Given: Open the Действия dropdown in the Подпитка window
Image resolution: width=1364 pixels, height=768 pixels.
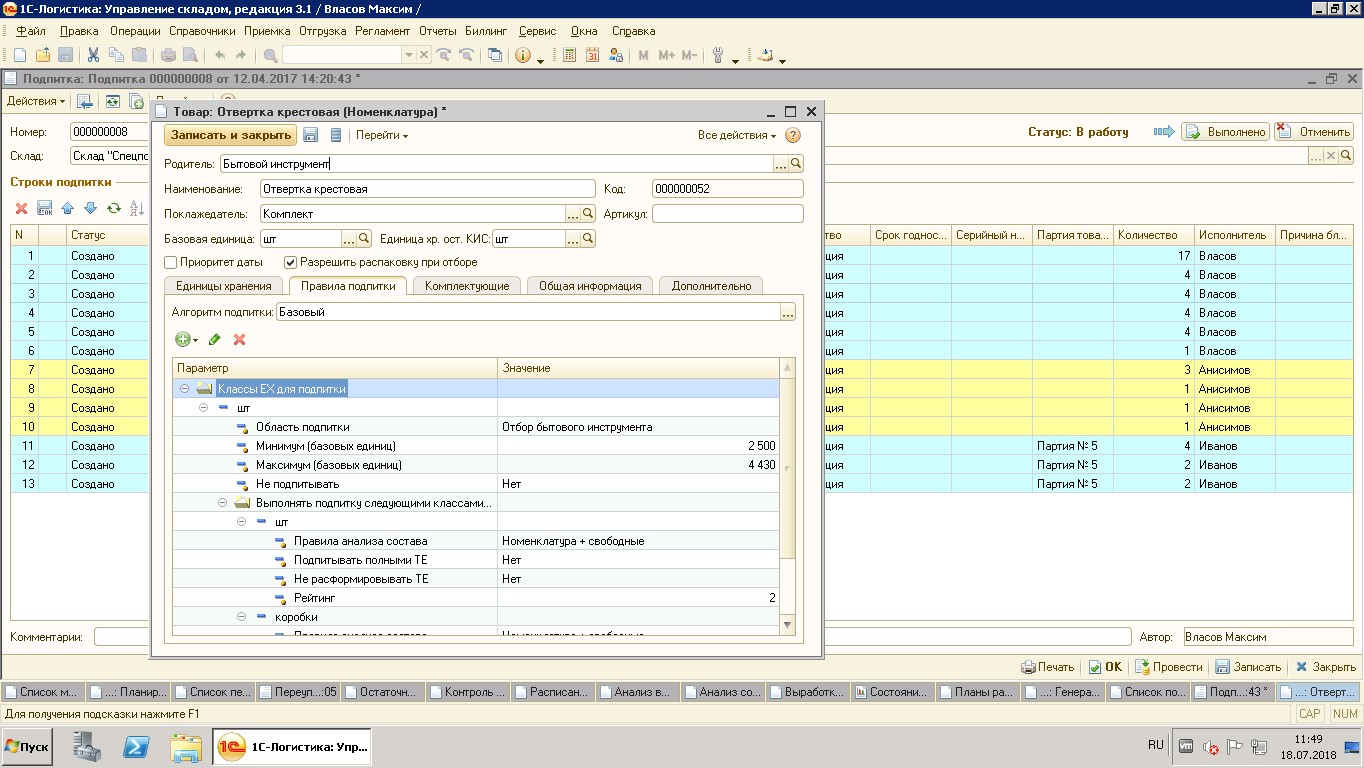Looking at the screenshot, I should pos(36,101).
